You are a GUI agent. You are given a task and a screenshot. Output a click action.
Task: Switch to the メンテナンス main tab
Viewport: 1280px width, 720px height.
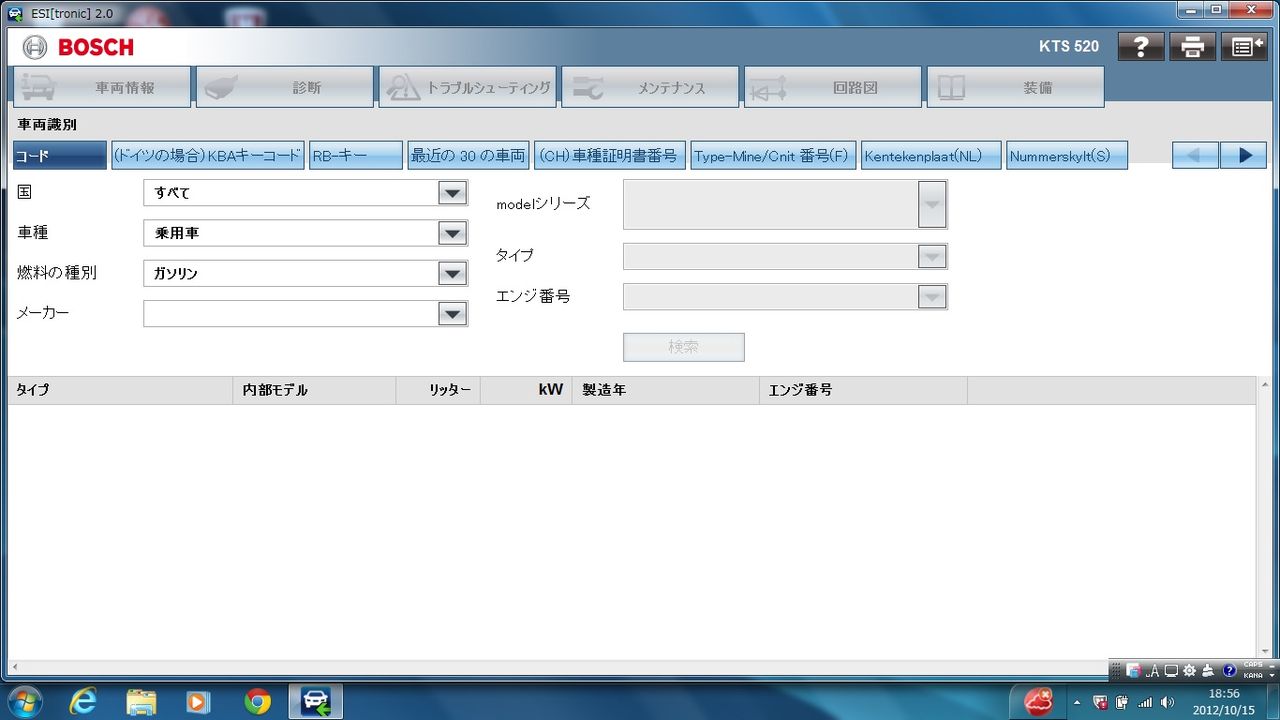pos(650,87)
